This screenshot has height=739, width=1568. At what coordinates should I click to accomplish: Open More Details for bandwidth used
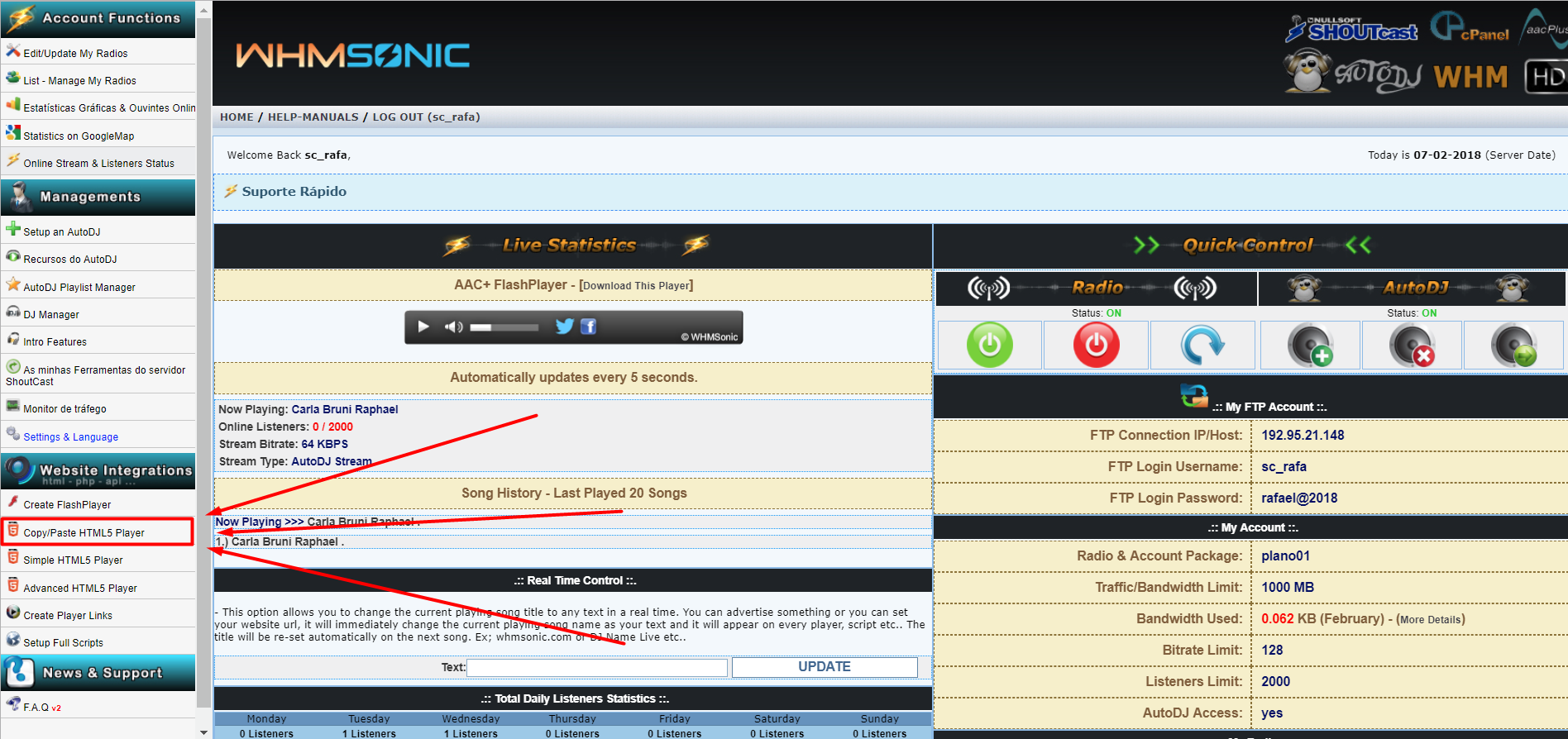[x=1430, y=620]
